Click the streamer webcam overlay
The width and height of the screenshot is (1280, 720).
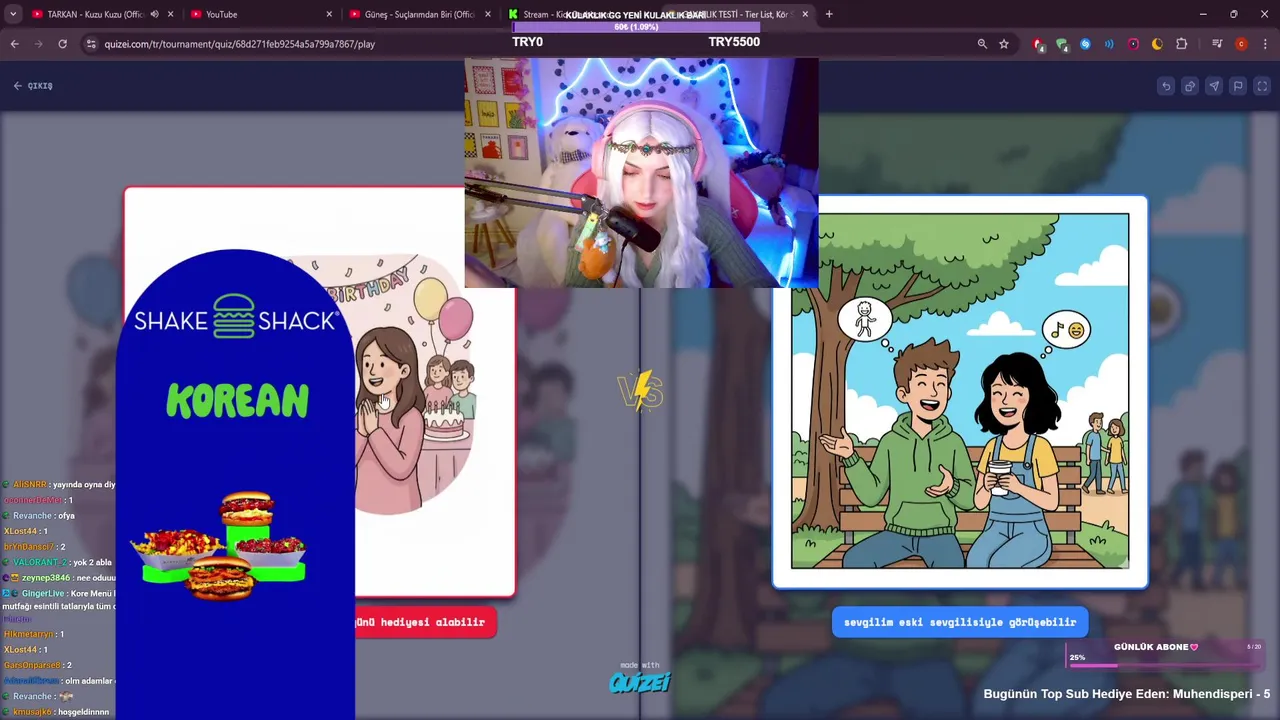click(x=641, y=172)
